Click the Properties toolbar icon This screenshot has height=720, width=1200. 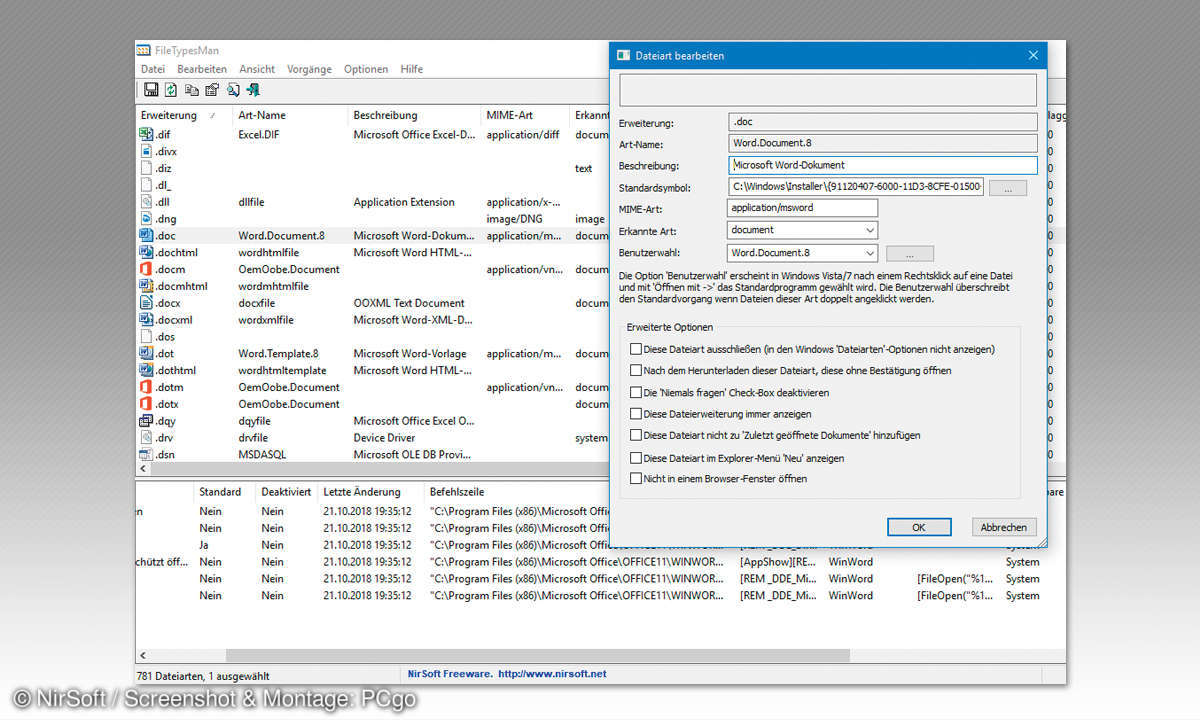tap(212, 90)
